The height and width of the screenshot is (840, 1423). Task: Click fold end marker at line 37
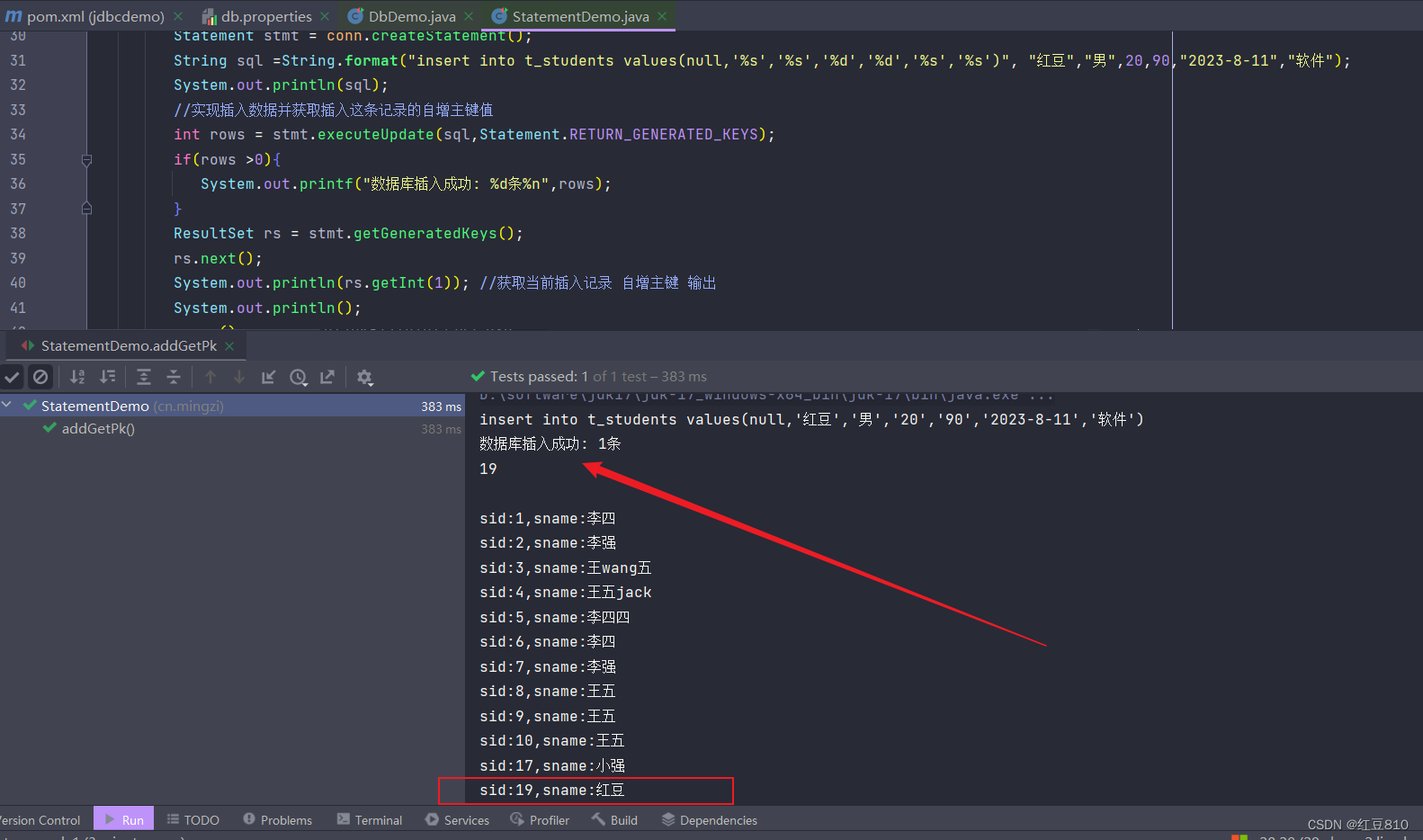(86, 209)
